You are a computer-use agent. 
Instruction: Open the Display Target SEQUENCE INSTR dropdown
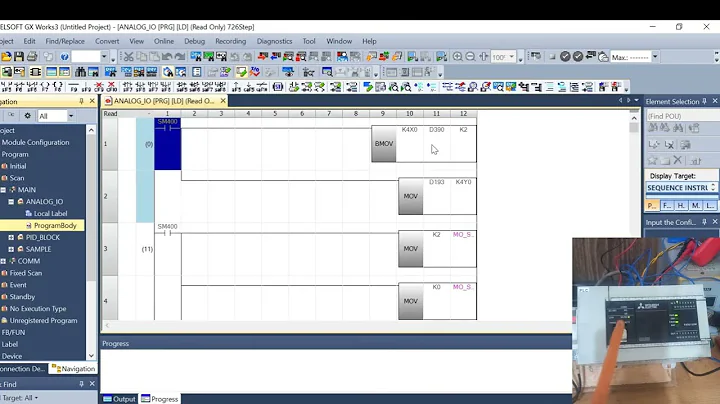pos(681,188)
